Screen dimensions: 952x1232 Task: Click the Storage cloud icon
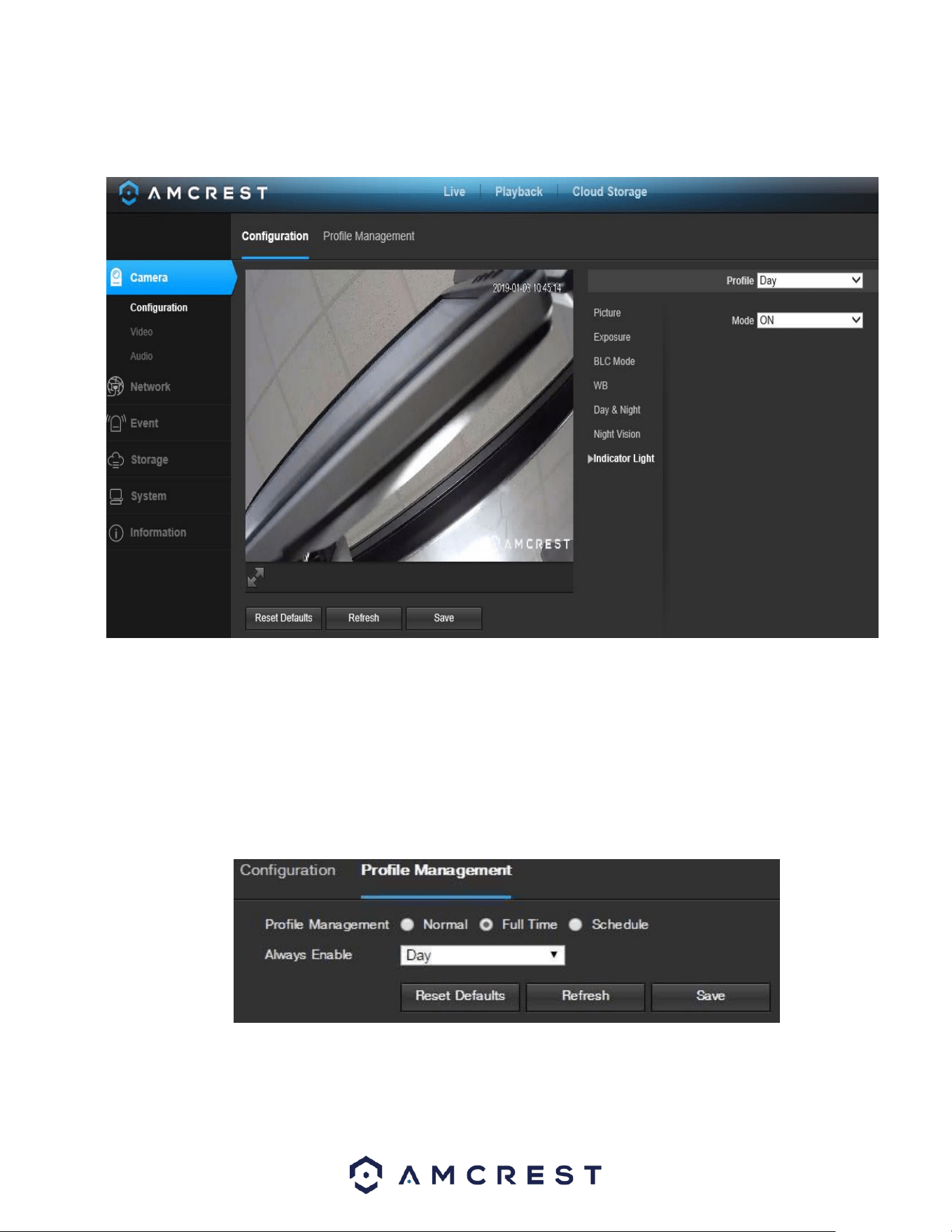coord(115,460)
